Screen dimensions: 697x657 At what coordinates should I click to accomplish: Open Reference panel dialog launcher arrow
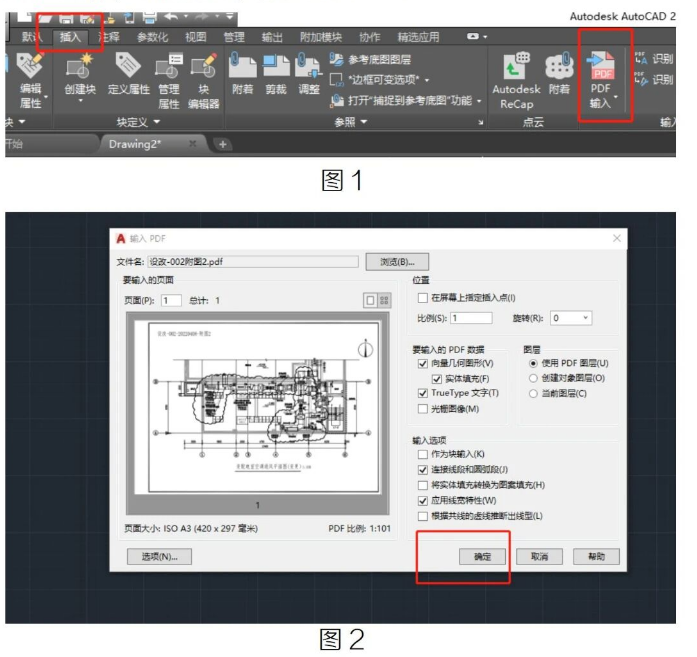click(481, 122)
